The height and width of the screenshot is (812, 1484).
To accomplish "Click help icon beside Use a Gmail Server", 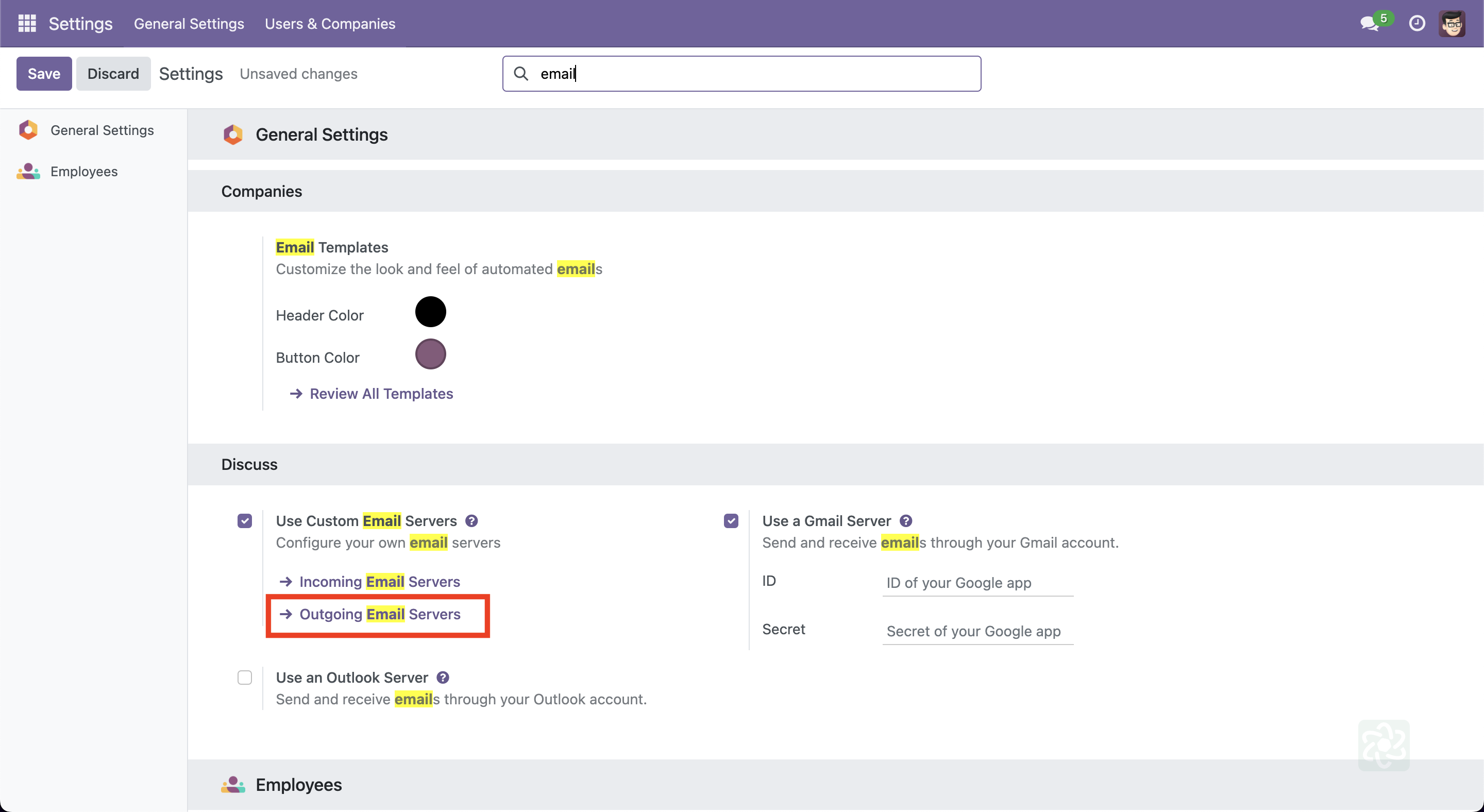I will 906,520.
